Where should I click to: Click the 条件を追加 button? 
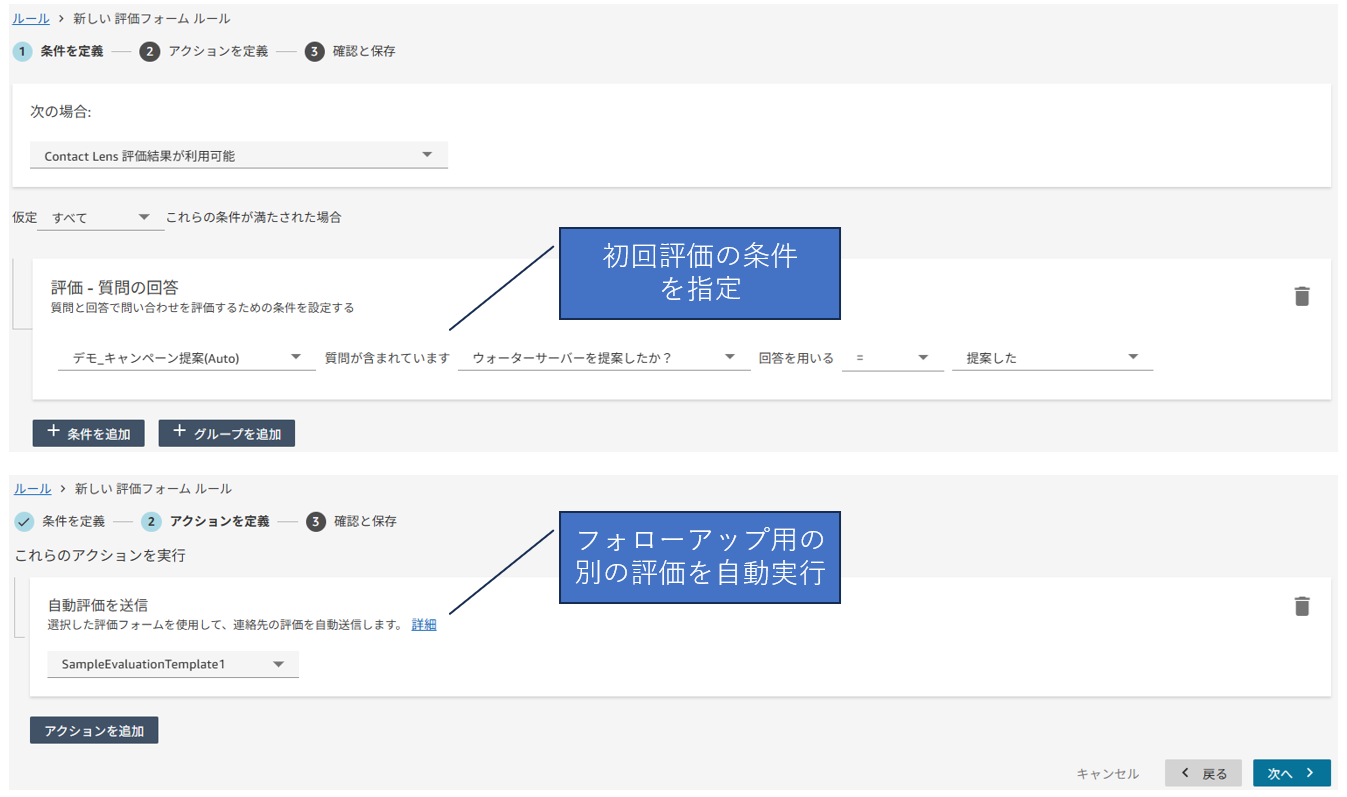point(89,433)
